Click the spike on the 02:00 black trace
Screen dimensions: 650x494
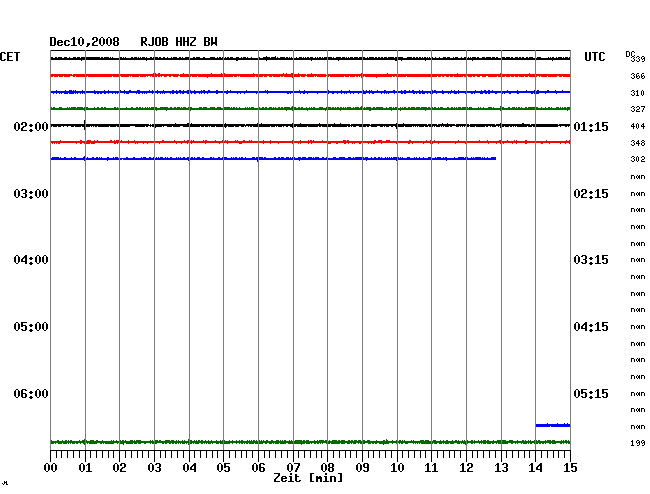coord(85,125)
